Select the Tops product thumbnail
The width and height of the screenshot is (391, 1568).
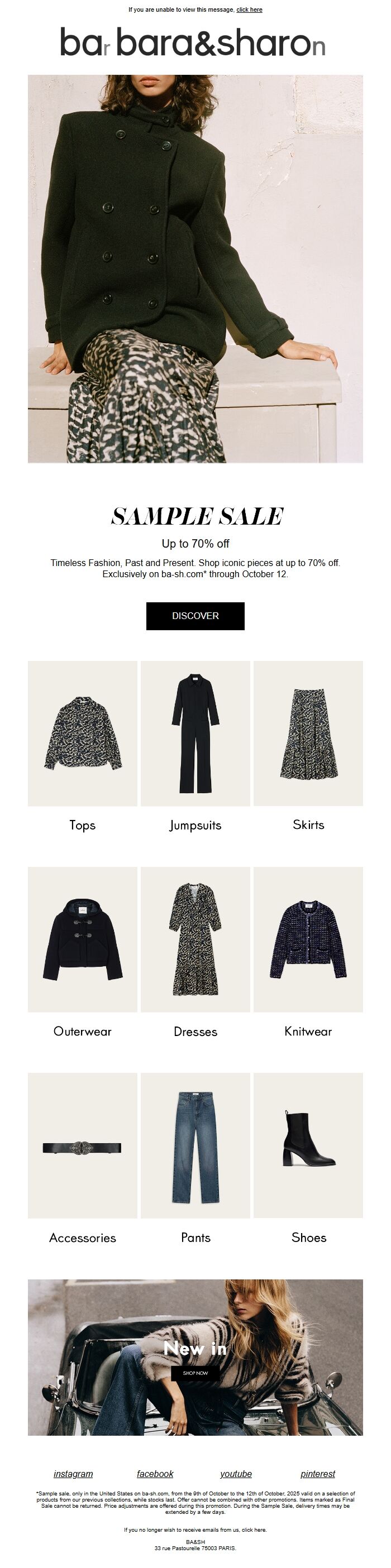tap(83, 733)
